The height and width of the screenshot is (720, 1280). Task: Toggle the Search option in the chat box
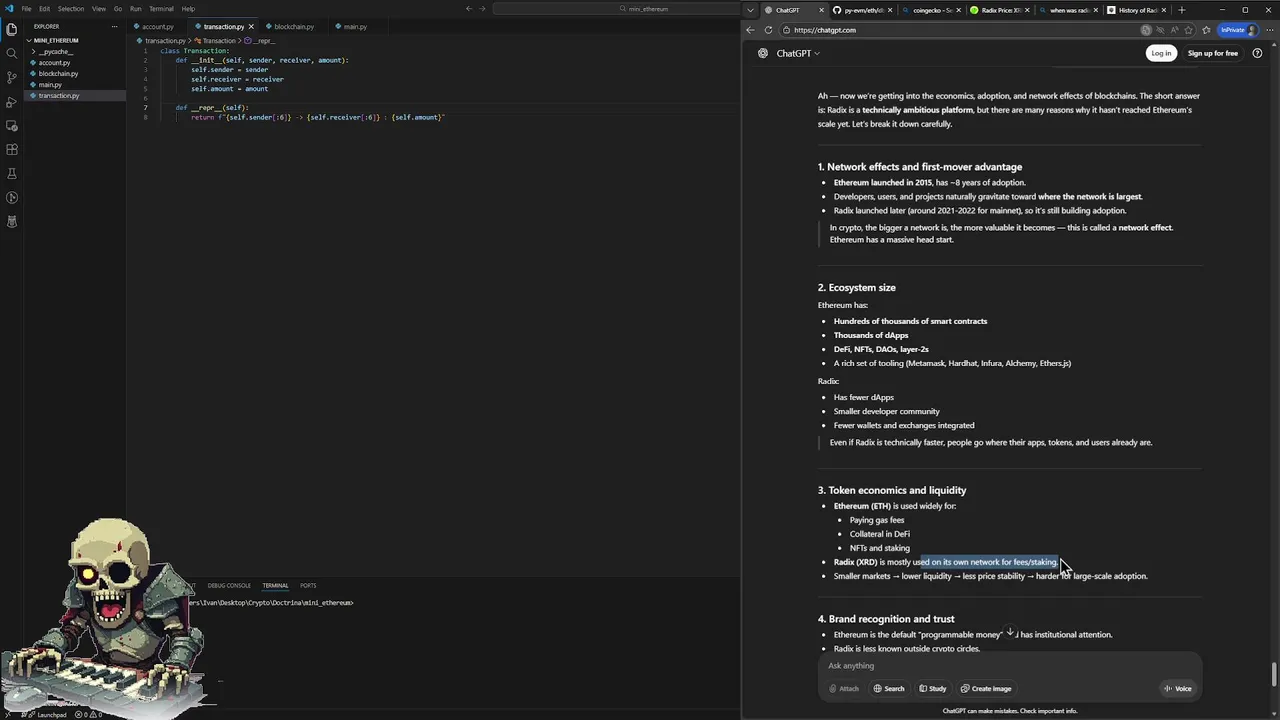(888, 688)
